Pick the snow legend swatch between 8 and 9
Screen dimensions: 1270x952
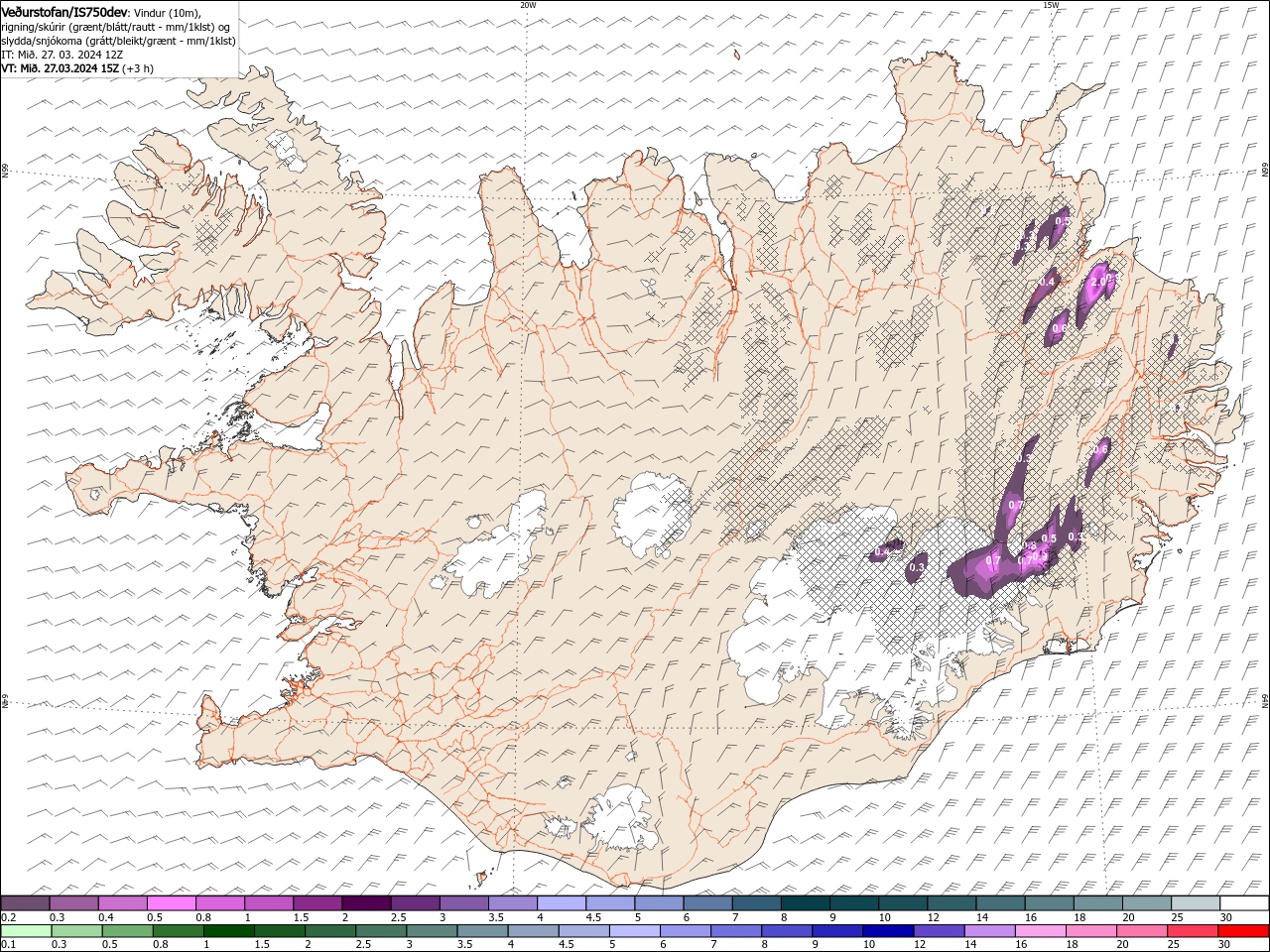(806, 903)
